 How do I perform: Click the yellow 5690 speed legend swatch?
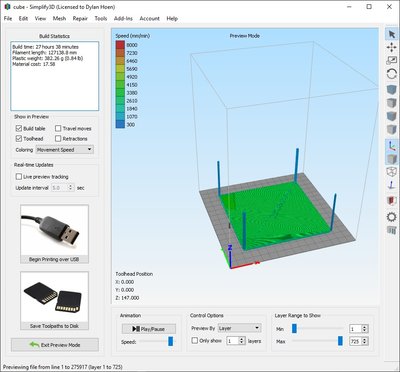point(120,69)
